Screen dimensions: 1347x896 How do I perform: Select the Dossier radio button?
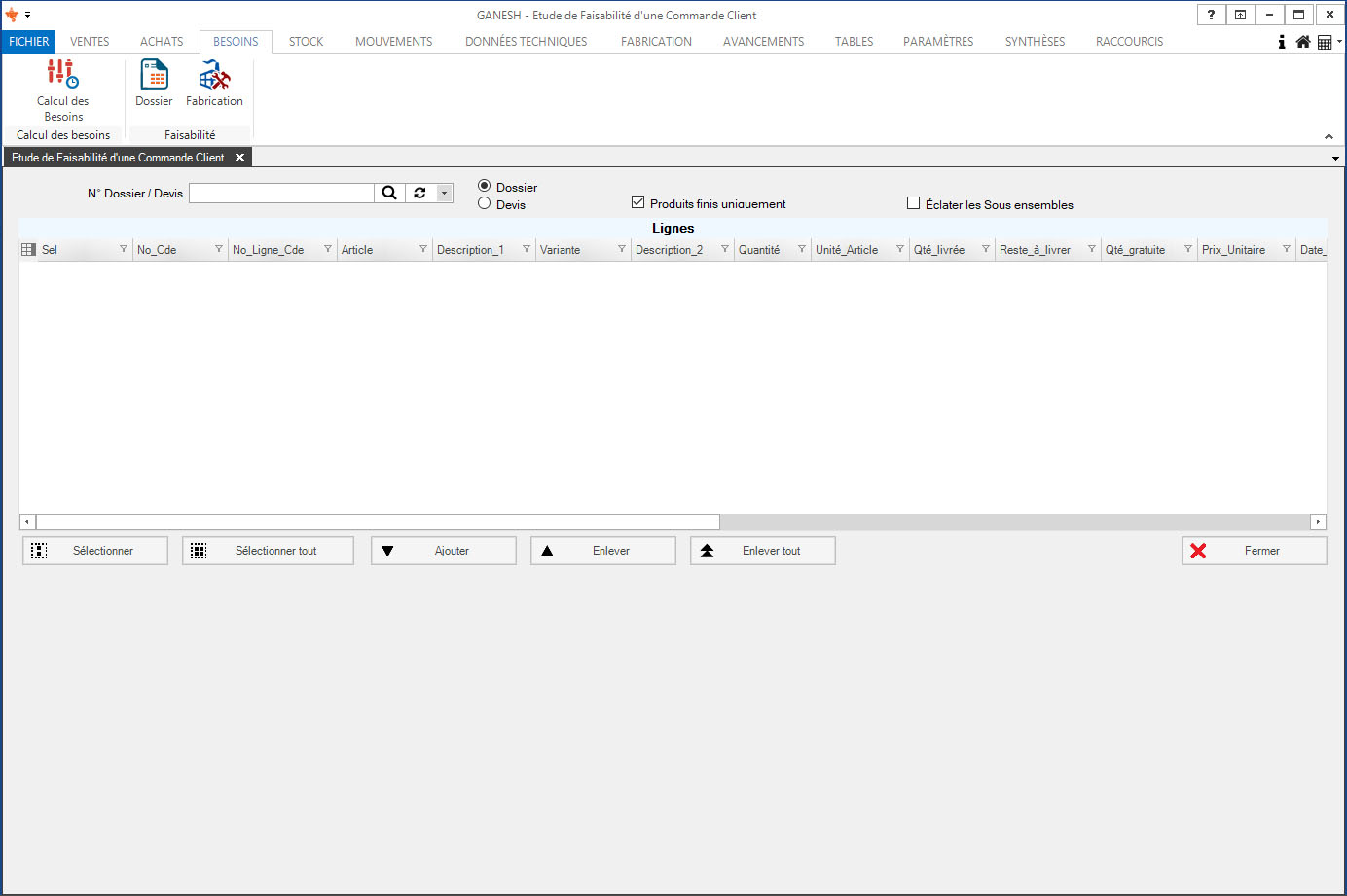point(484,186)
